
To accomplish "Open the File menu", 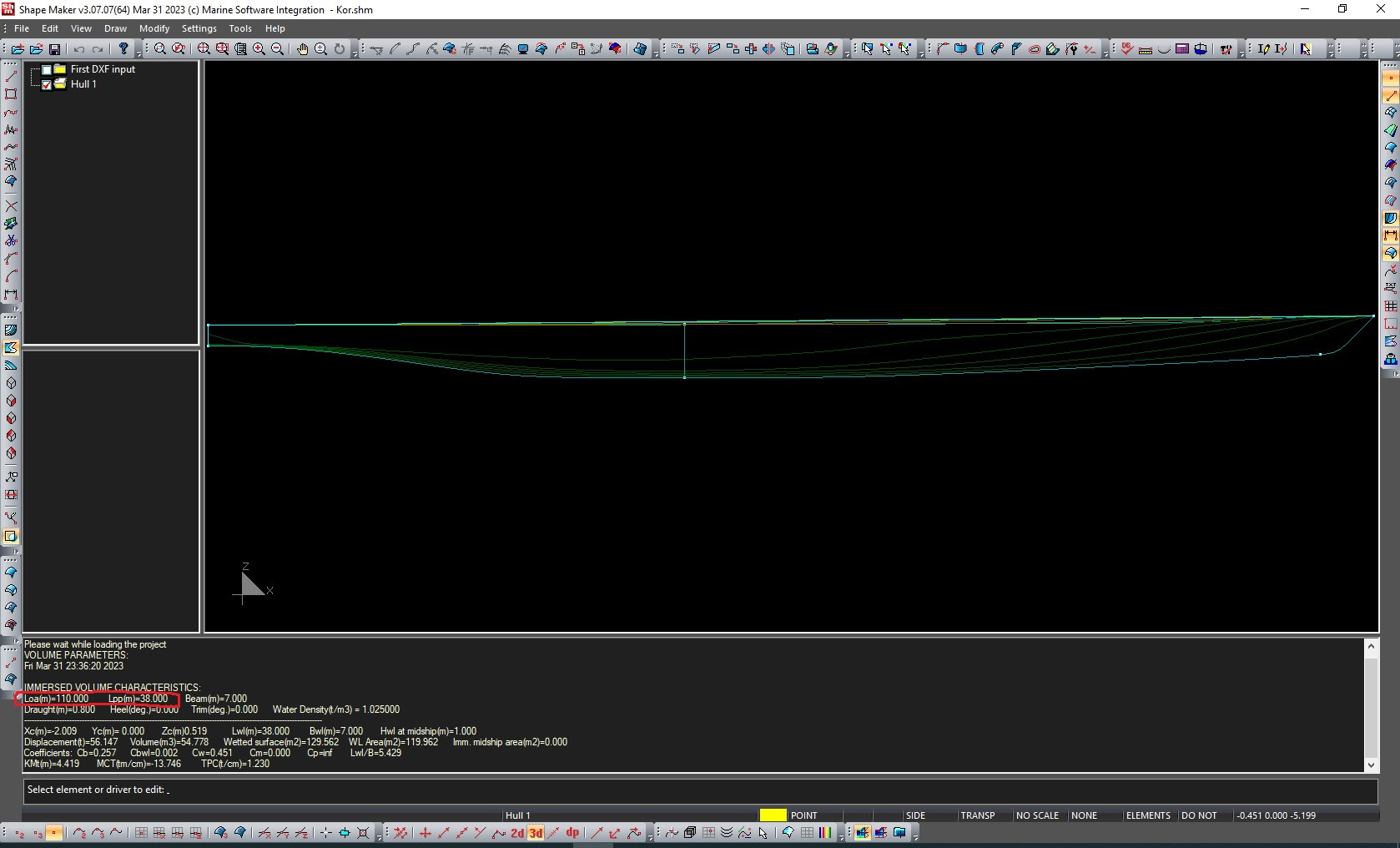I will pyautogui.click(x=22, y=28).
